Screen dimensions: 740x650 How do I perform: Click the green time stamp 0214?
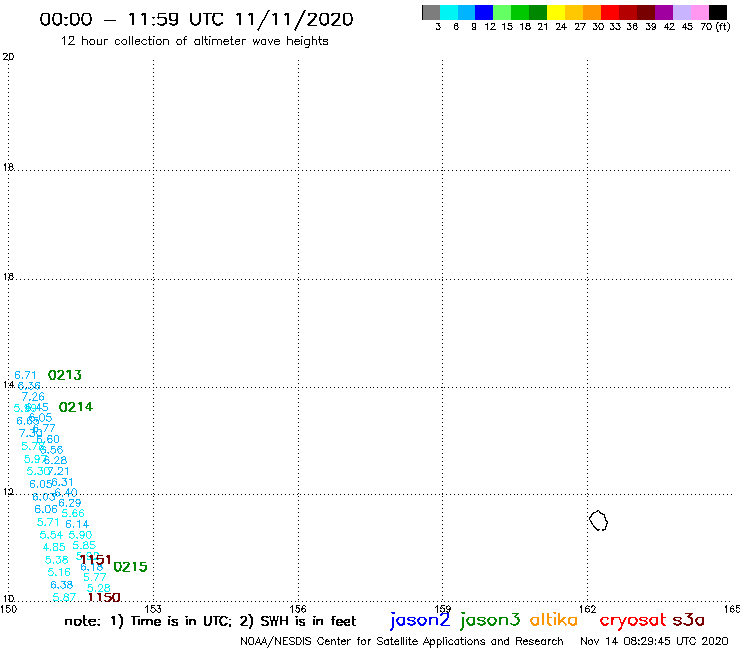pyautogui.click(x=76, y=407)
